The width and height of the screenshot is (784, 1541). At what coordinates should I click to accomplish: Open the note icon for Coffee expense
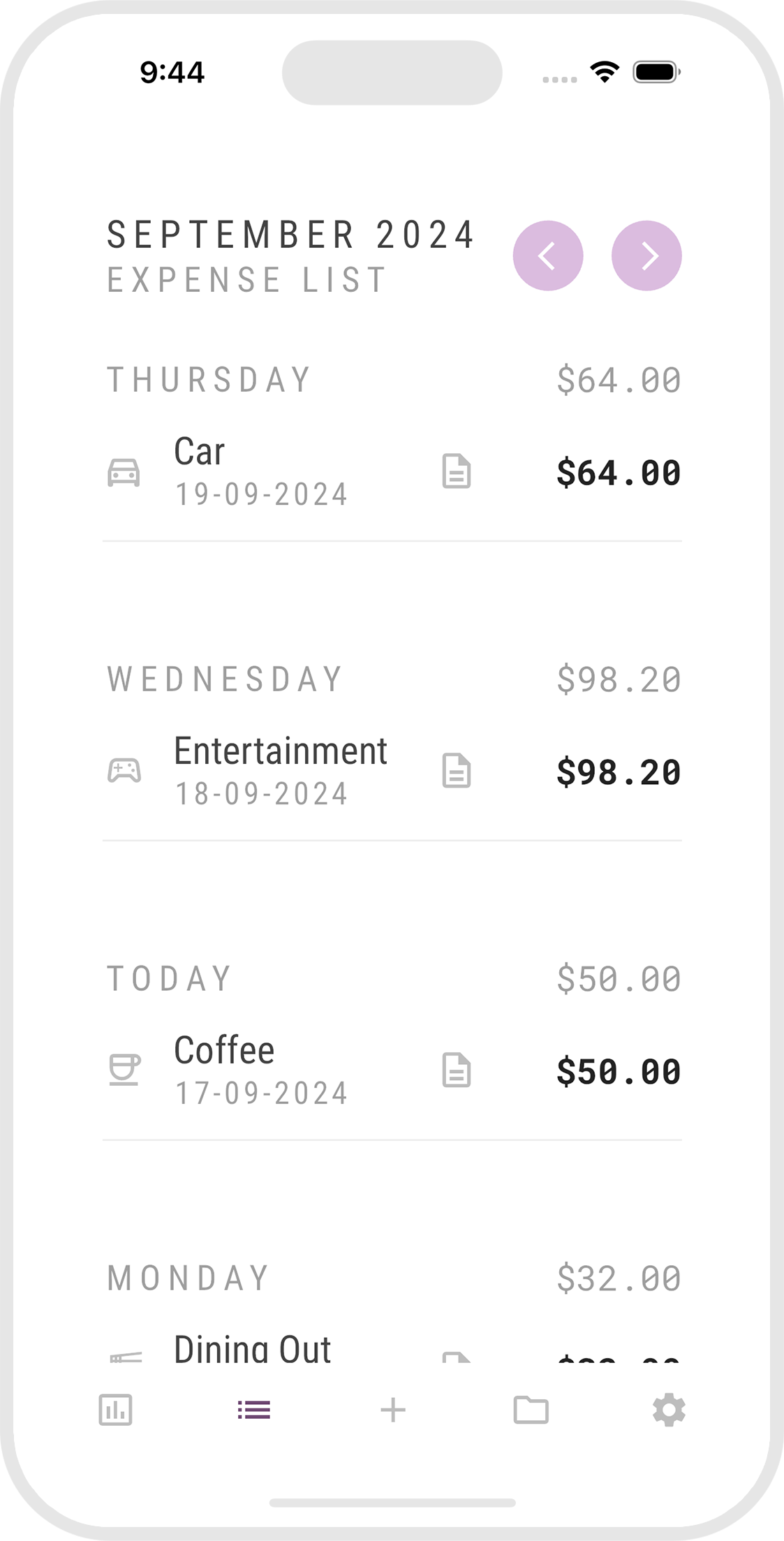click(x=457, y=1070)
